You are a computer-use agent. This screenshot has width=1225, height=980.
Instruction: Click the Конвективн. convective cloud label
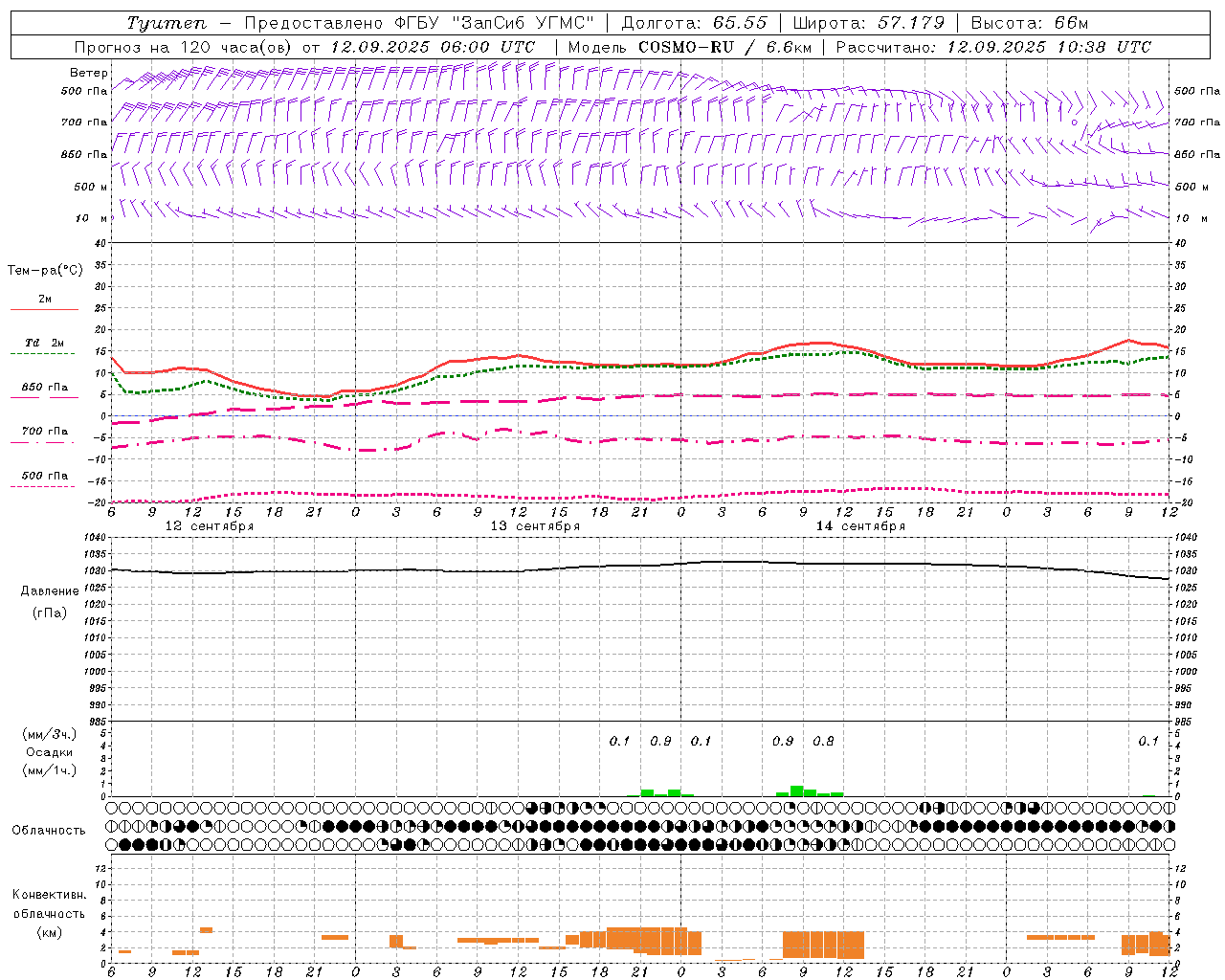coord(49,895)
